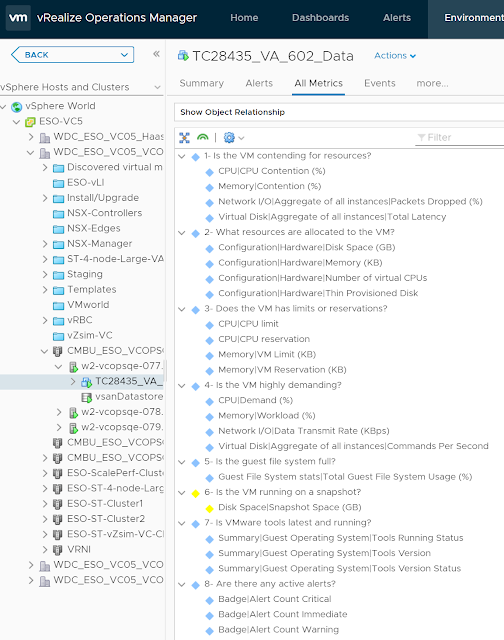Click the yellow diamond beside Snapshot Space metric

click(x=209, y=508)
